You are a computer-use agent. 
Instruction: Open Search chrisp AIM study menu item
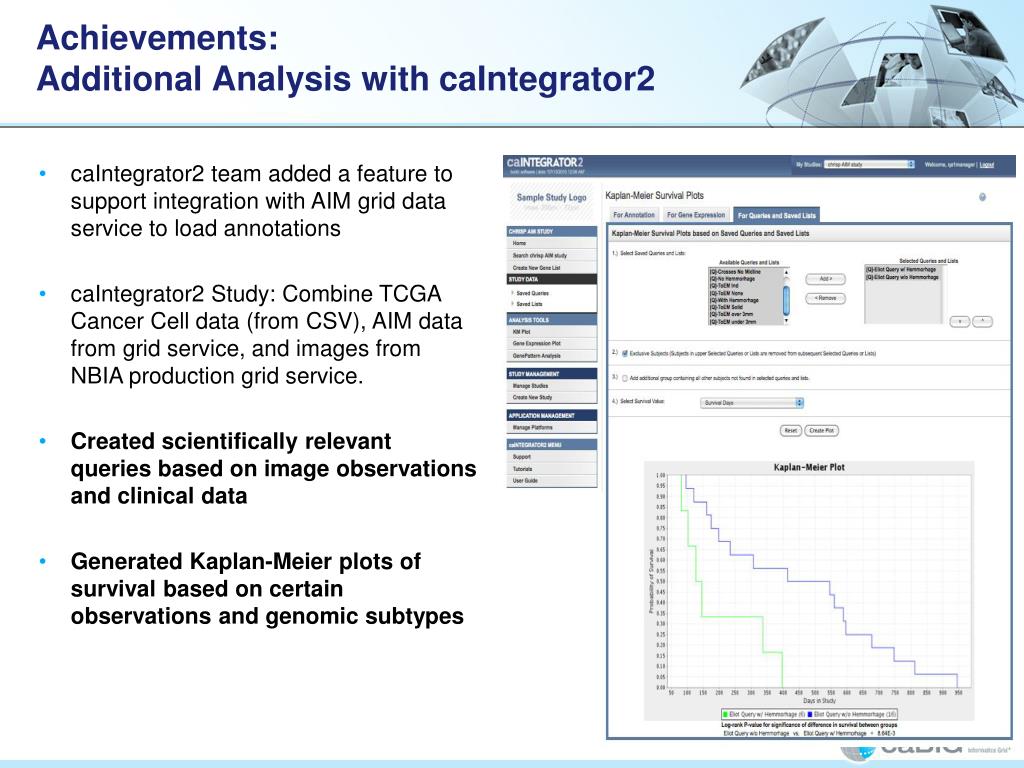[552, 255]
